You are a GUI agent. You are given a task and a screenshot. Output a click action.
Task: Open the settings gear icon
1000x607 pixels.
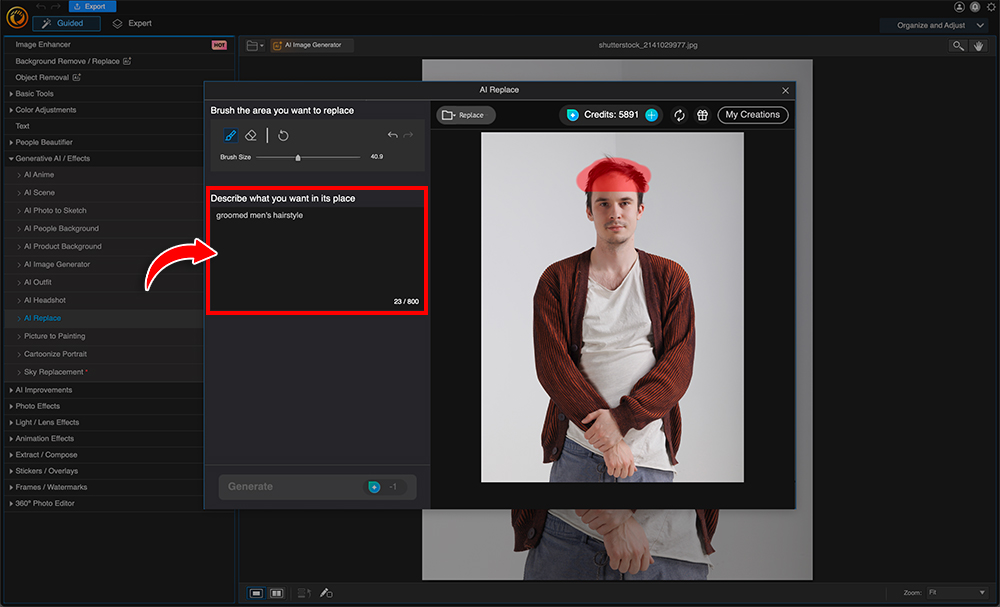(992, 6)
